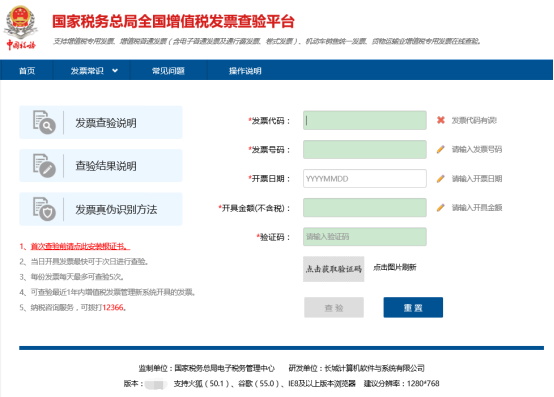Click footer text 监制单位：国家税务总局电子税务管理中心

click(206, 368)
